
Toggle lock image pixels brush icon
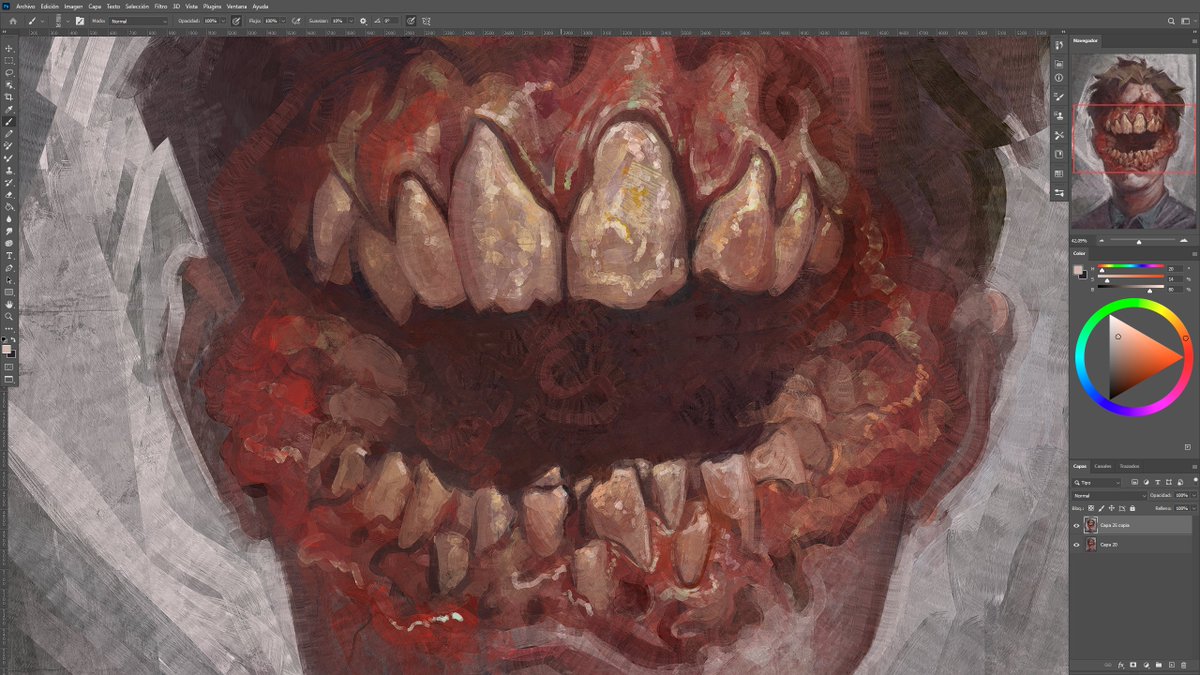click(x=1101, y=508)
